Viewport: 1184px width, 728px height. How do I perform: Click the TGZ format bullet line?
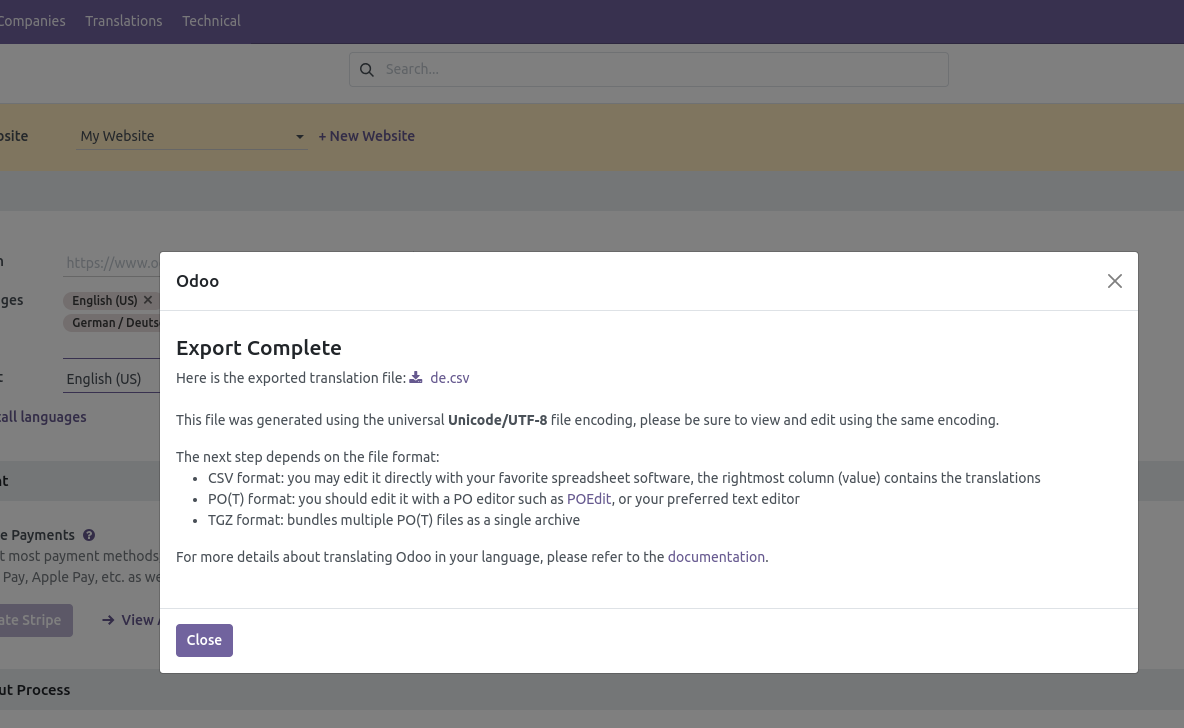(393, 520)
